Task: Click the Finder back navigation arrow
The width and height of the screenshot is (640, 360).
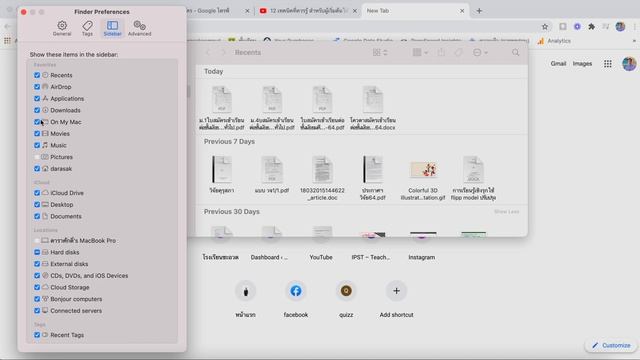Action: (x=208, y=52)
